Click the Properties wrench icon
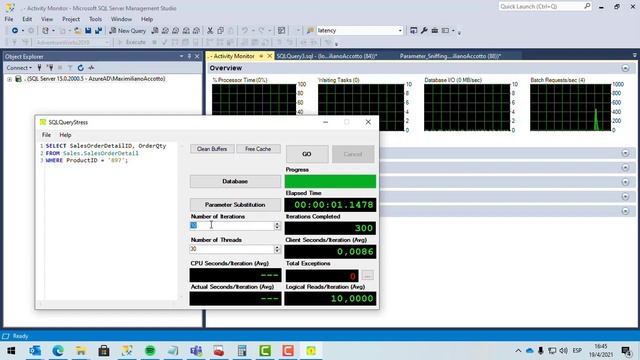Image resolution: width=640 pixels, height=360 pixels. pyautogui.click(x=424, y=31)
